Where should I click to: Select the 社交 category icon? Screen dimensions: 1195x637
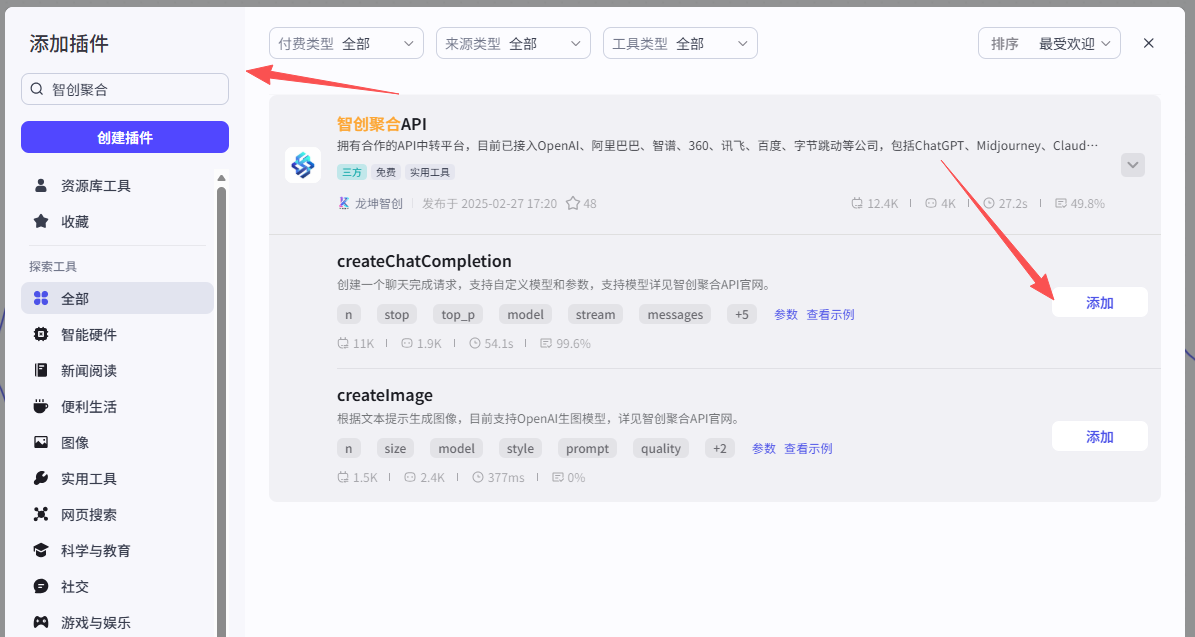coord(40,586)
